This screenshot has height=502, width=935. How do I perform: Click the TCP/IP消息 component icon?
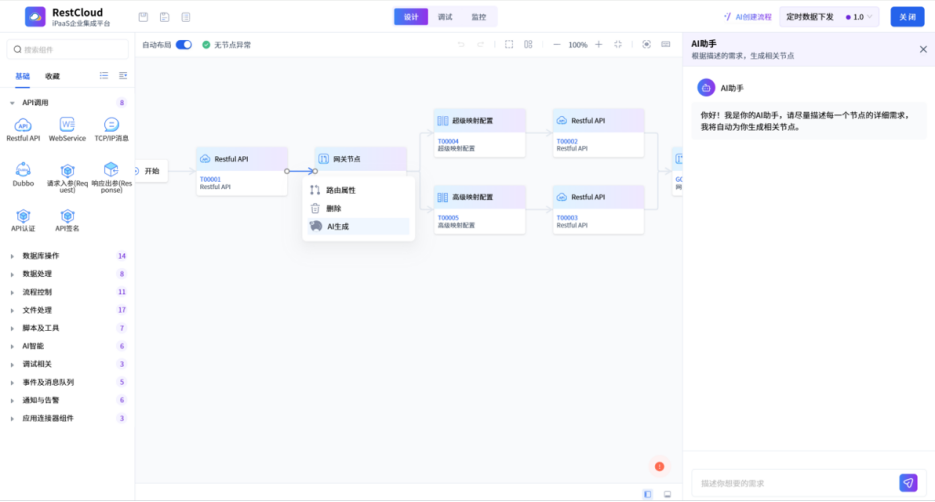pos(111,124)
